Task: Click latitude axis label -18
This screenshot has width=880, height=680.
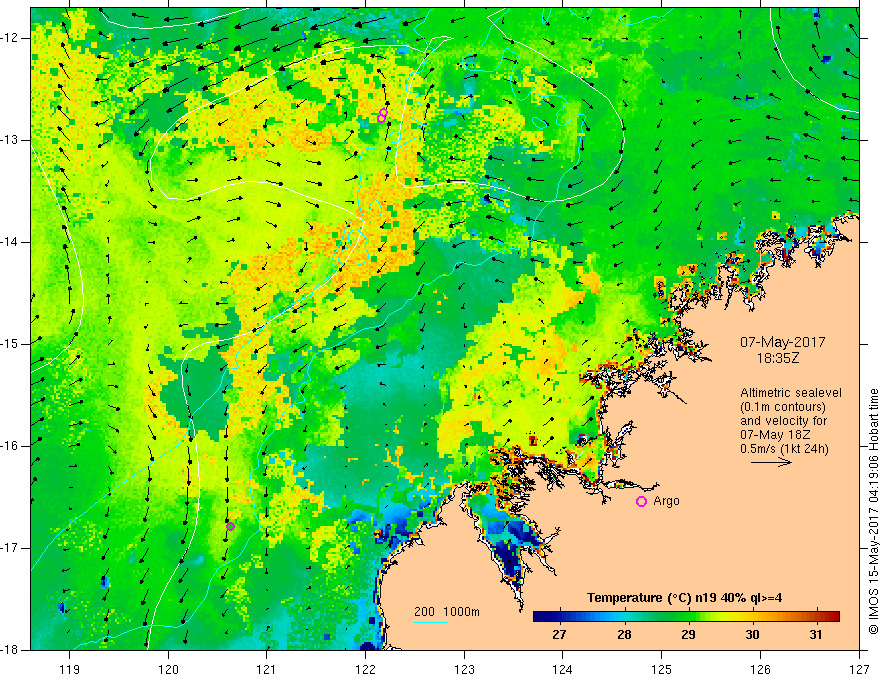Action: tap(10, 650)
